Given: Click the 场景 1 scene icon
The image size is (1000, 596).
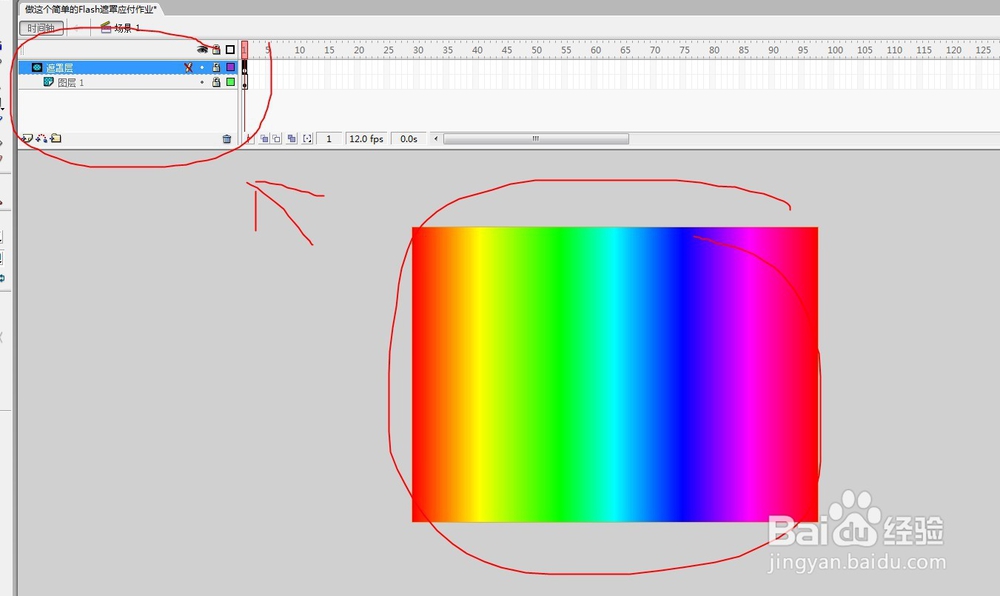Looking at the screenshot, I should [x=106, y=27].
